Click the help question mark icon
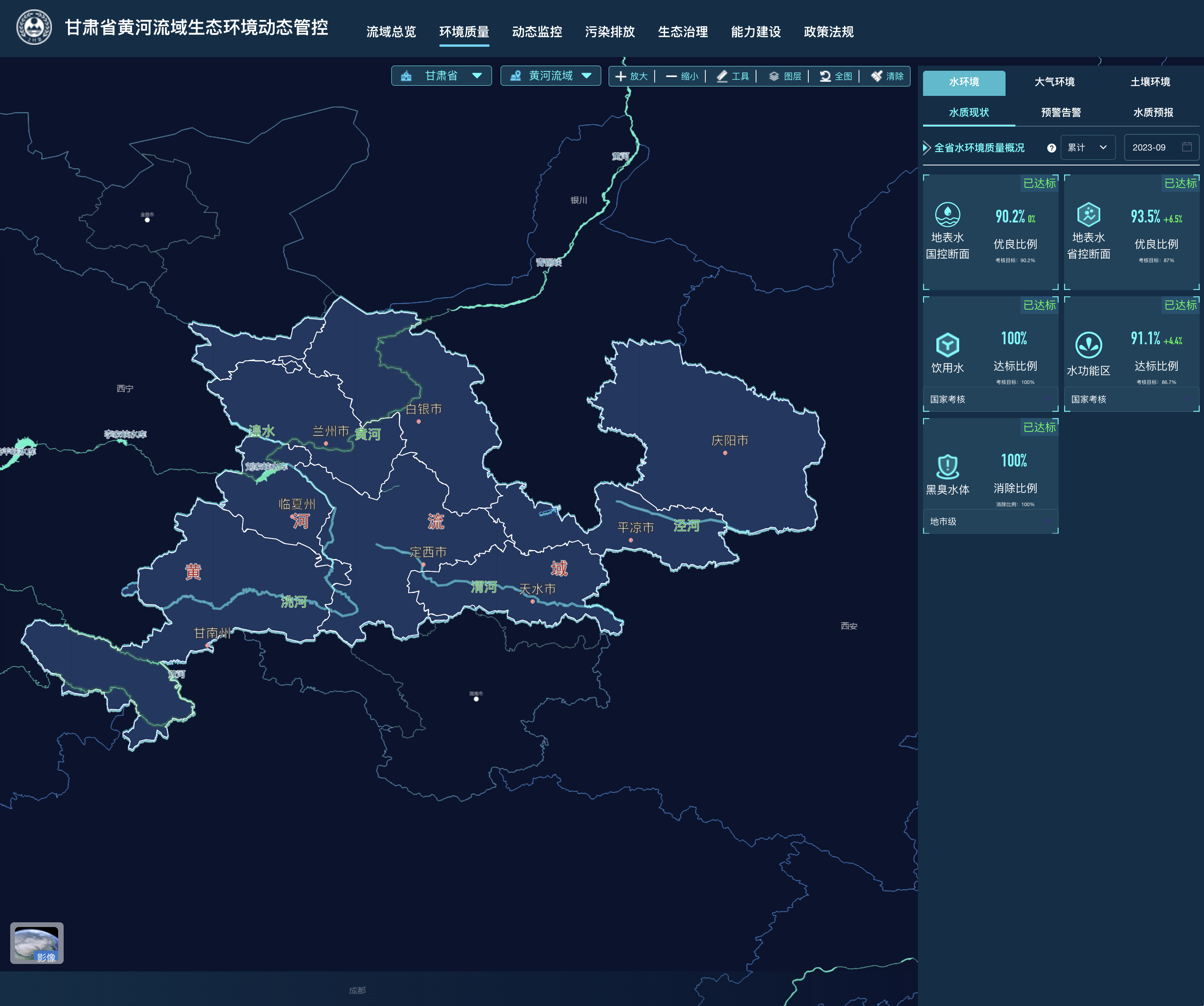 [1052, 148]
